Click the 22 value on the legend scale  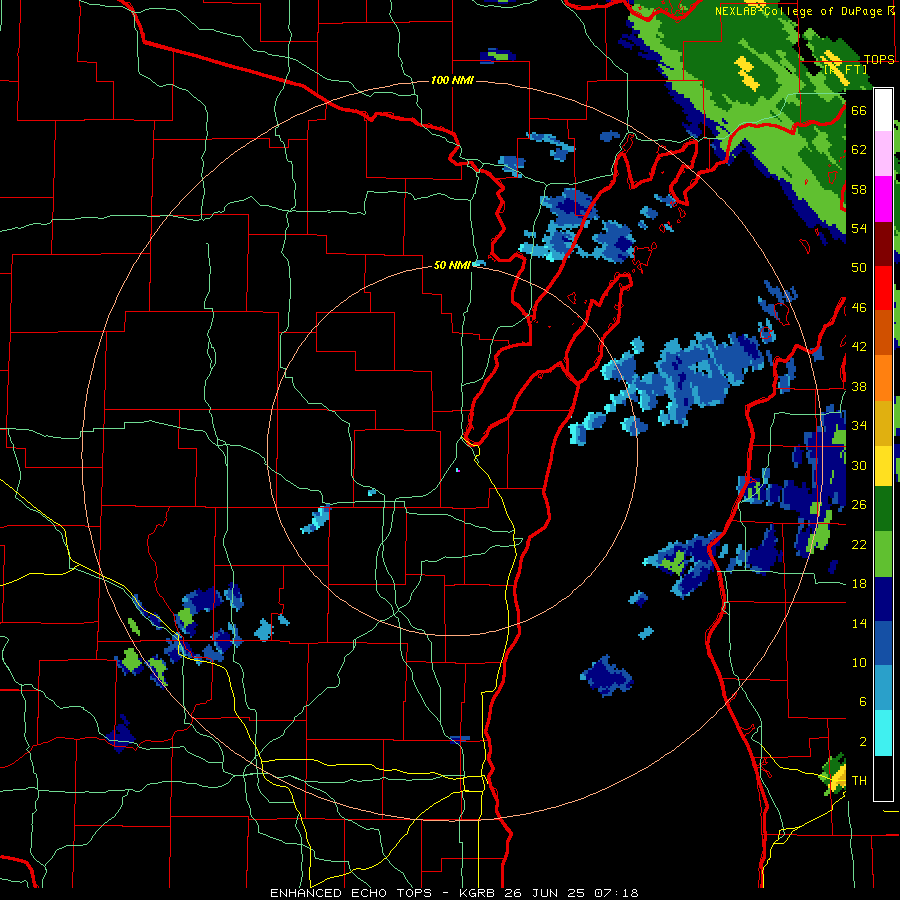[x=859, y=544]
